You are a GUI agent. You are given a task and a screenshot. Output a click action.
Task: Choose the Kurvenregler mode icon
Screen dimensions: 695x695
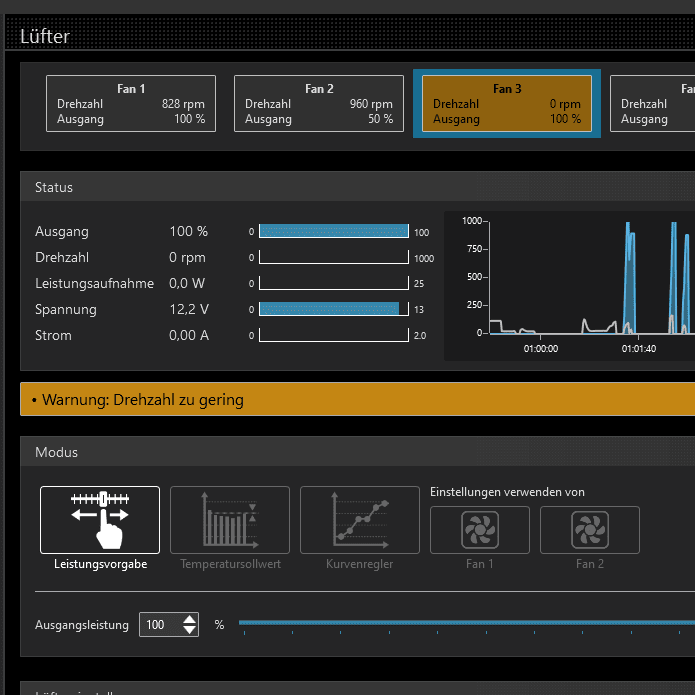[x=359, y=519]
